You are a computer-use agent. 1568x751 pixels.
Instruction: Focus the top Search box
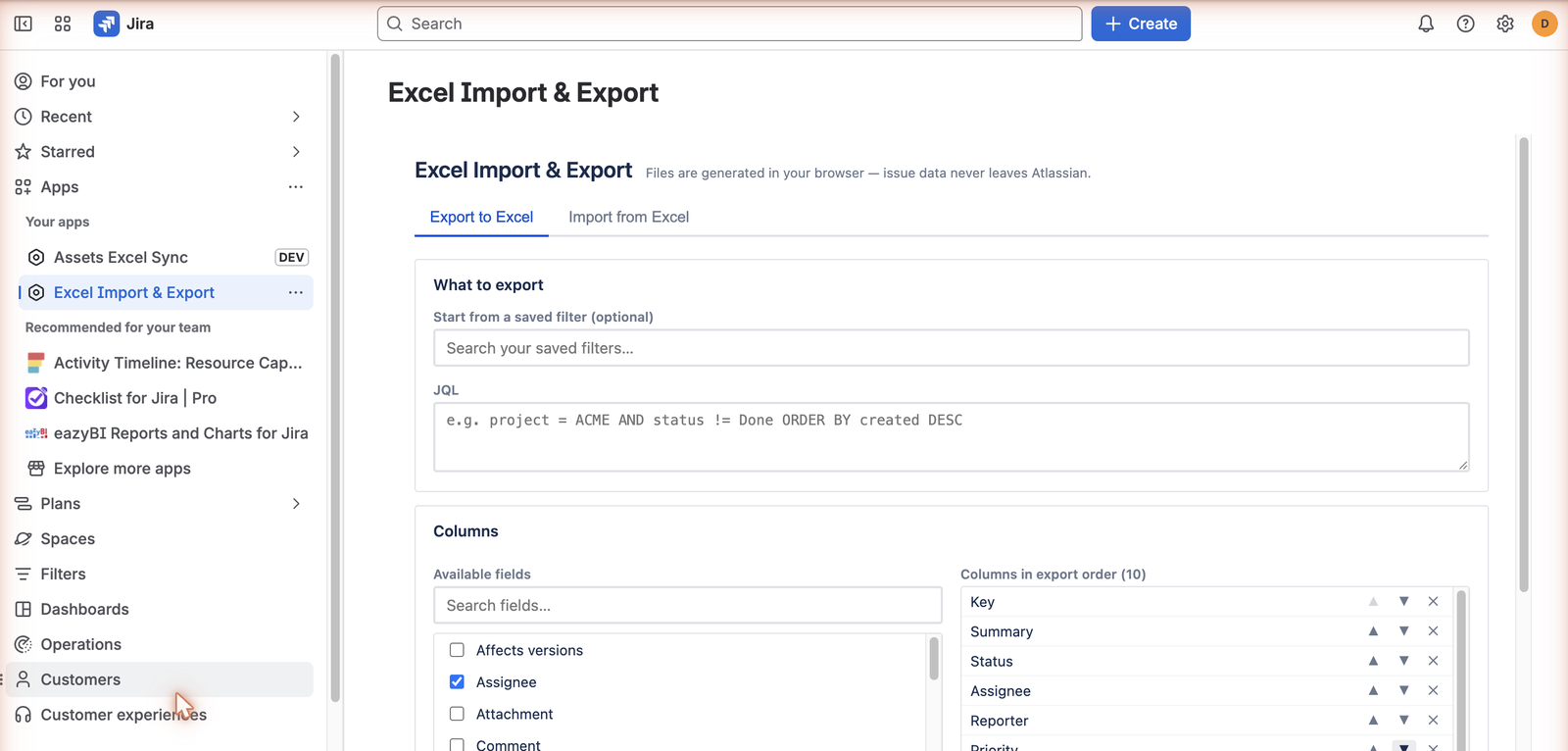729,24
